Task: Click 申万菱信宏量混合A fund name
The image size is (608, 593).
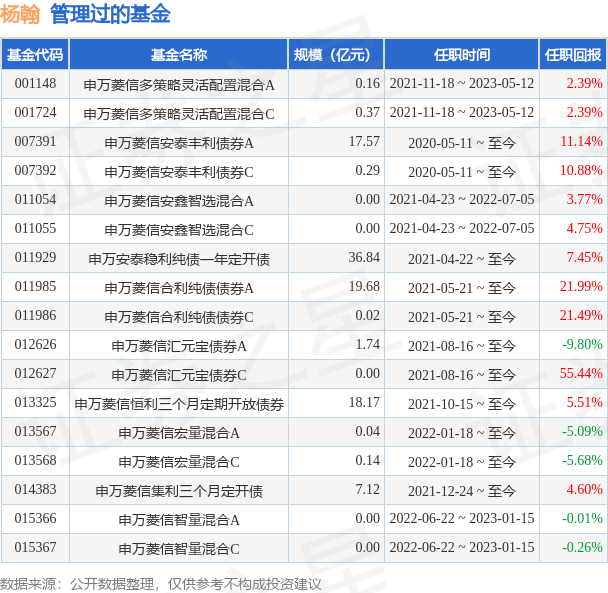Action: coord(179,432)
